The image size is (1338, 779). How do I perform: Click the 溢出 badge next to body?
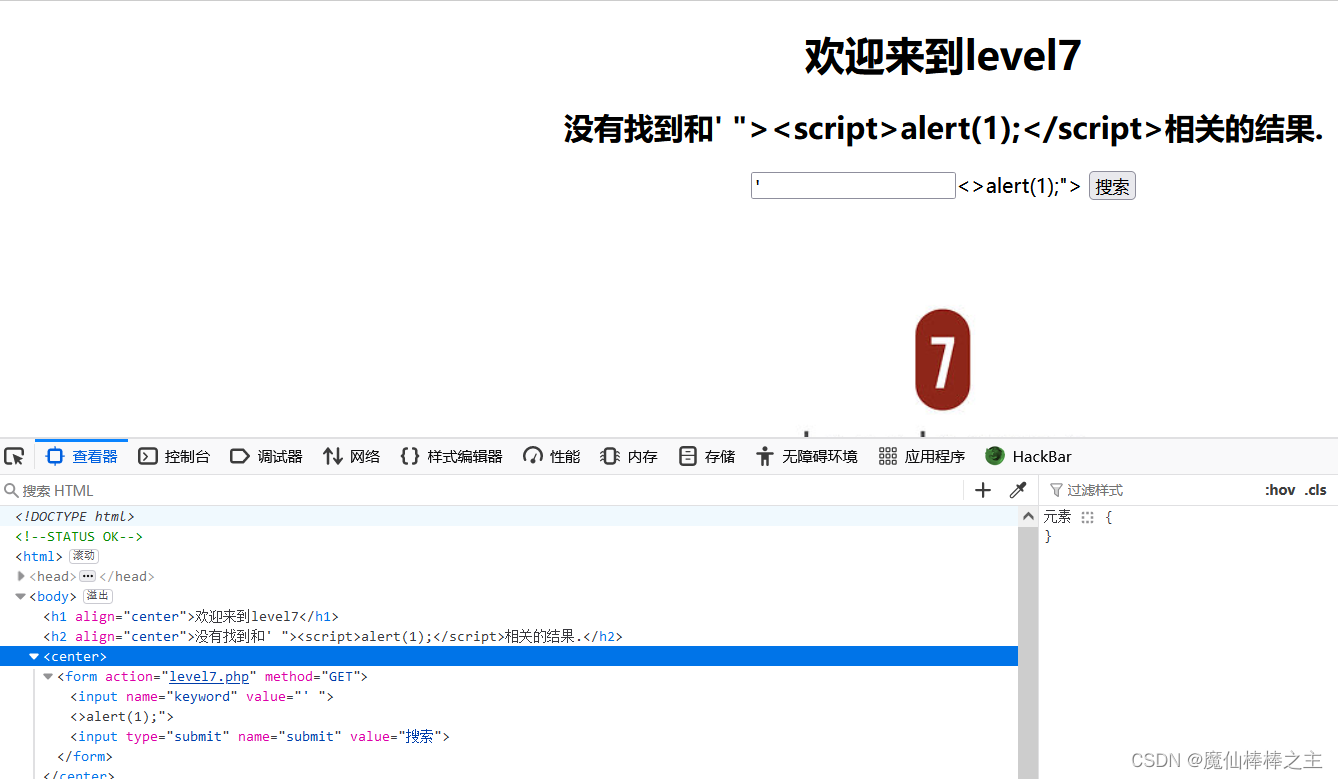click(97, 596)
